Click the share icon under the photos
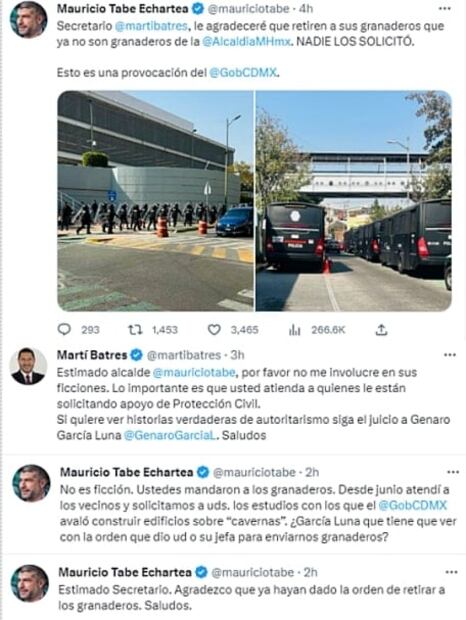Image resolution: width=466 pixels, height=620 pixels. tap(381, 330)
